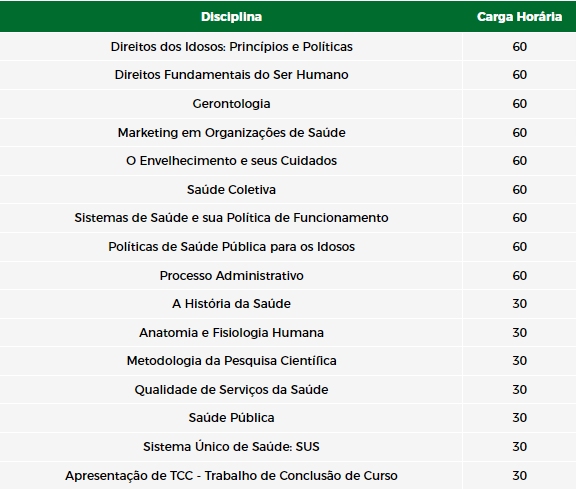The image size is (576, 490).
Task: Select Marketing em Organizações de Saúde
Action: pos(231,133)
